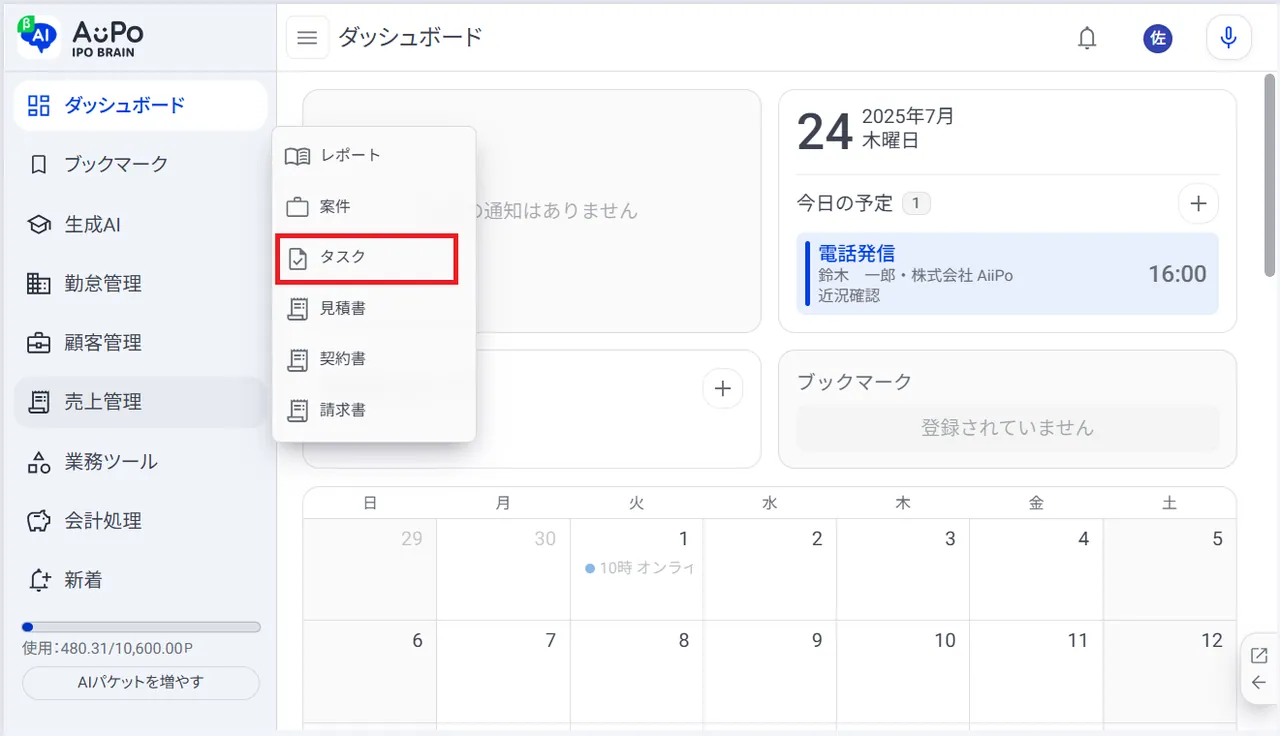Open 新着 in the sidebar
The image size is (1280, 736).
(x=140, y=580)
